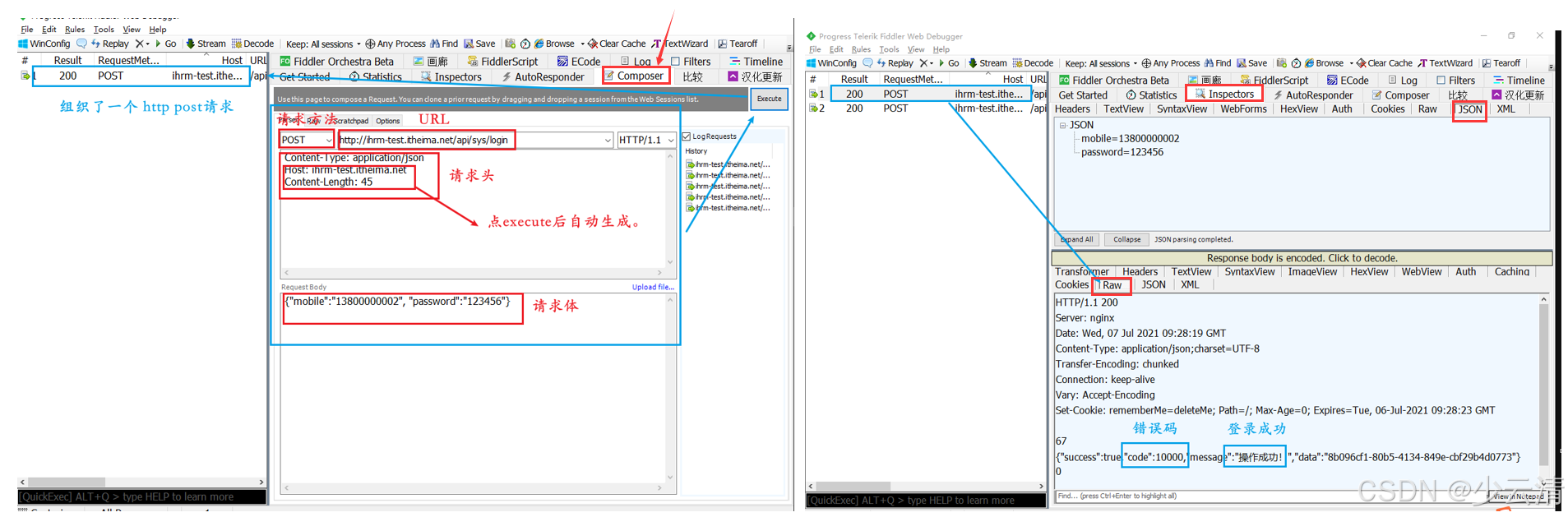Open the AutoResponder tab in left window

click(x=543, y=76)
